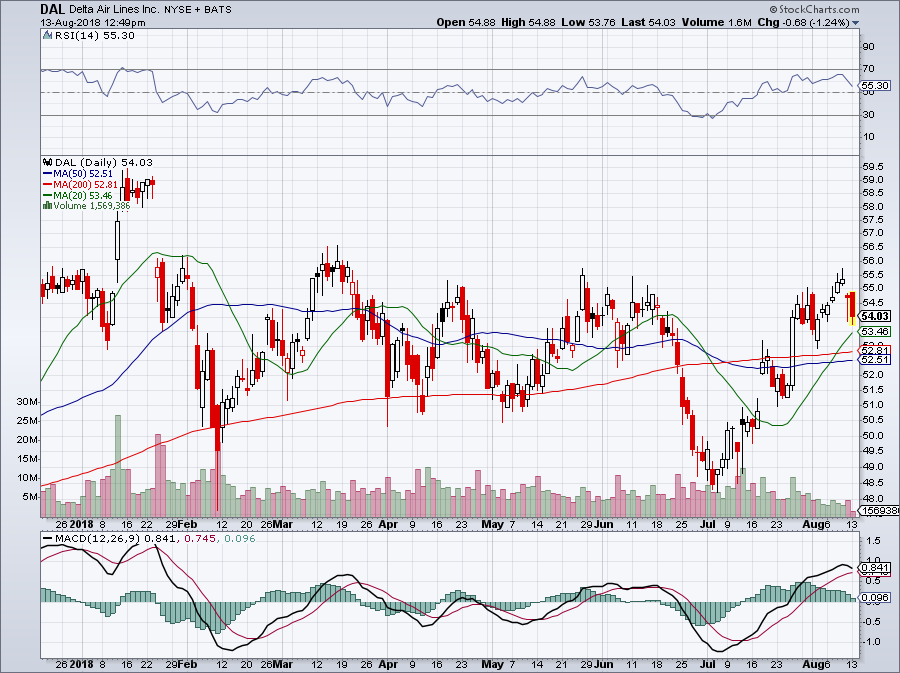The width and height of the screenshot is (900, 673).
Task: Click the DAL (Daily) 54.03 legend label
Action: tap(104, 163)
